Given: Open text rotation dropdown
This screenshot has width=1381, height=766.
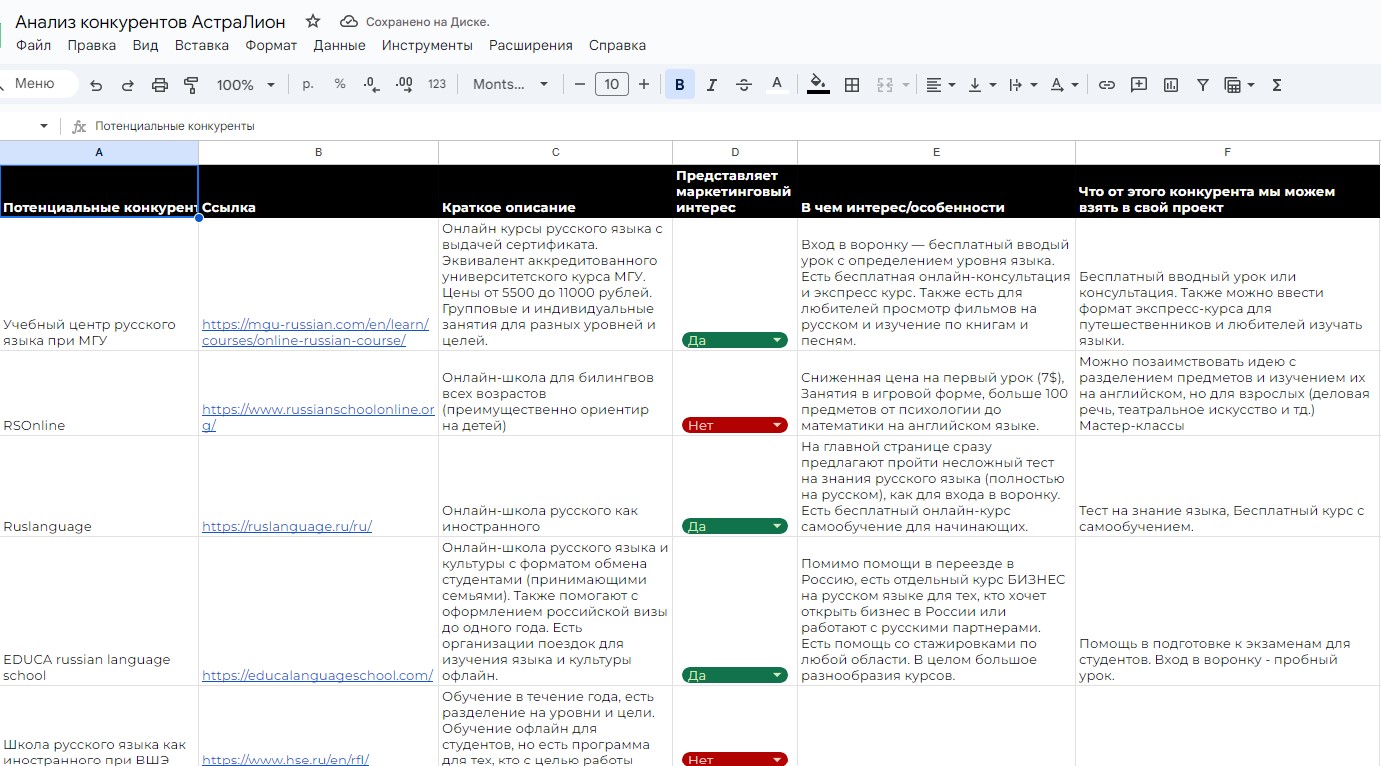Looking at the screenshot, I should coord(1064,85).
